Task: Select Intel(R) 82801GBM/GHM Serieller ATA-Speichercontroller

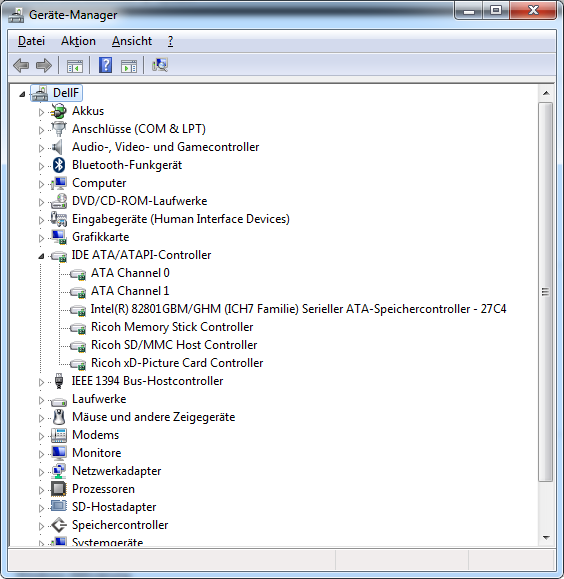Action: pyautogui.click(x=298, y=309)
